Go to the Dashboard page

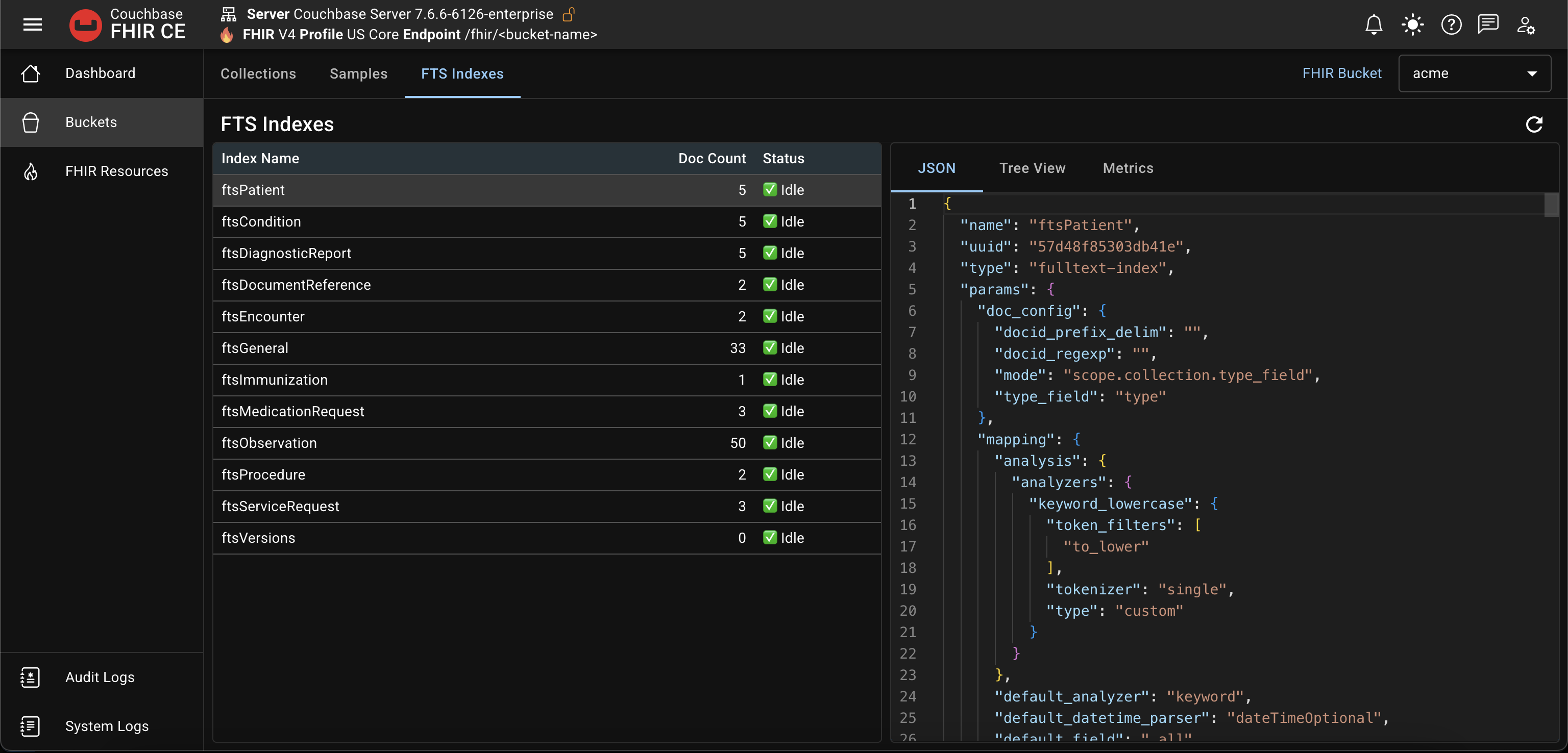(x=101, y=73)
